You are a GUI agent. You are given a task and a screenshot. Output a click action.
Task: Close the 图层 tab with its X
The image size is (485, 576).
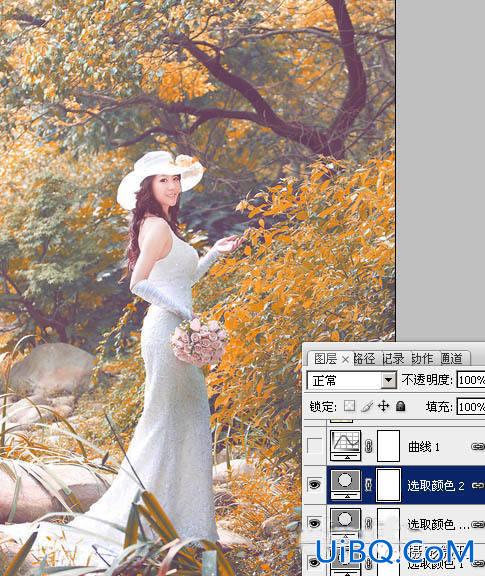[x=345, y=360]
